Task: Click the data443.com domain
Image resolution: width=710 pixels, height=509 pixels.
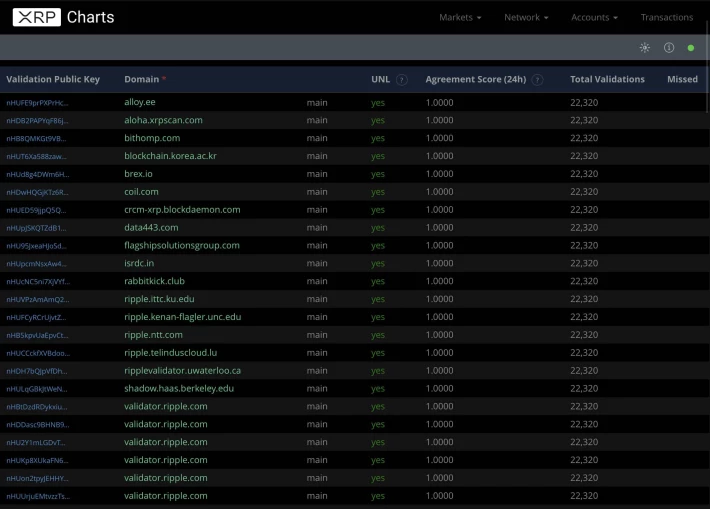Action: tap(151, 227)
